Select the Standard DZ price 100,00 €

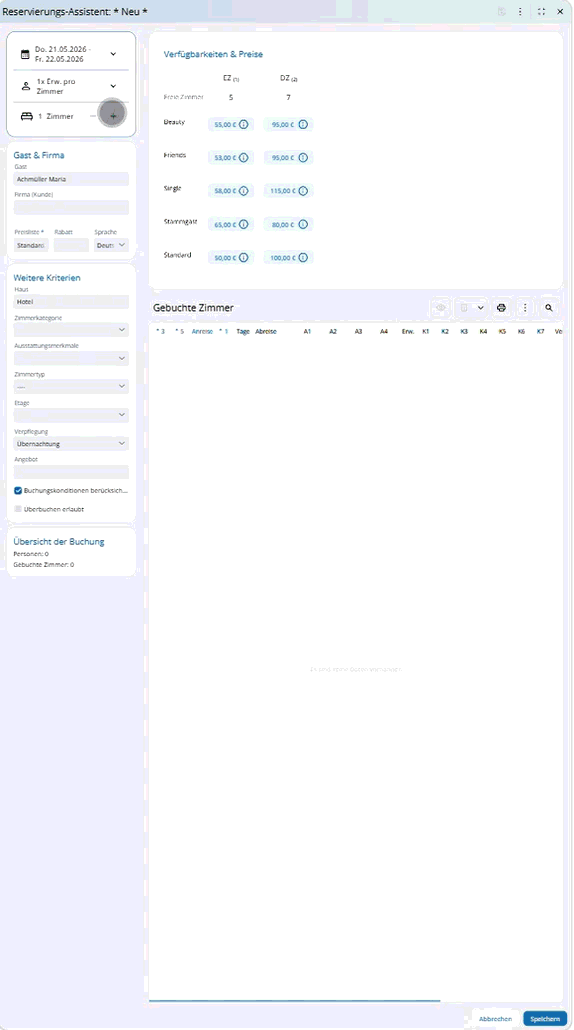click(282, 258)
